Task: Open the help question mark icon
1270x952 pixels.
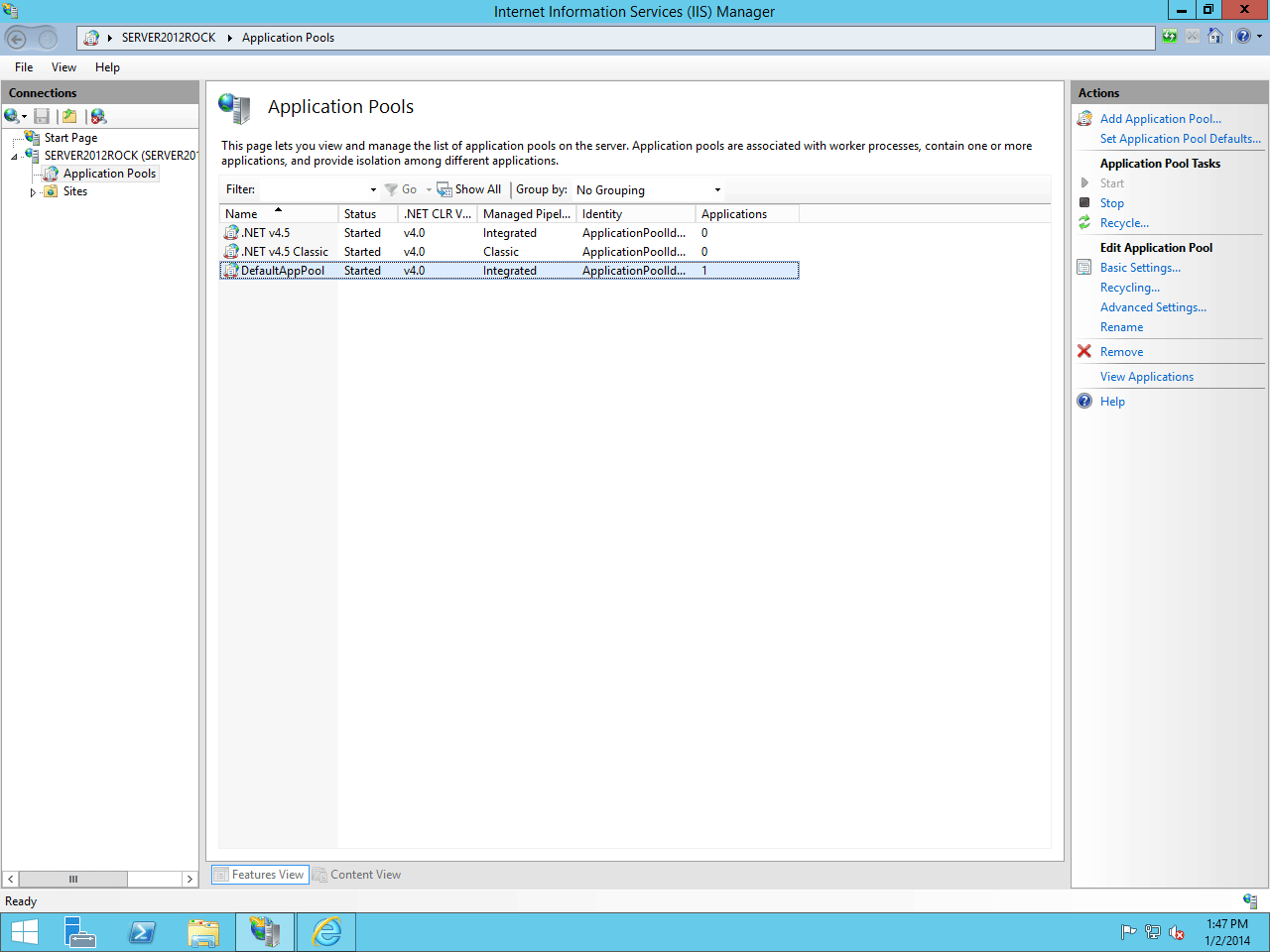Action: pyautogui.click(x=1243, y=37)
